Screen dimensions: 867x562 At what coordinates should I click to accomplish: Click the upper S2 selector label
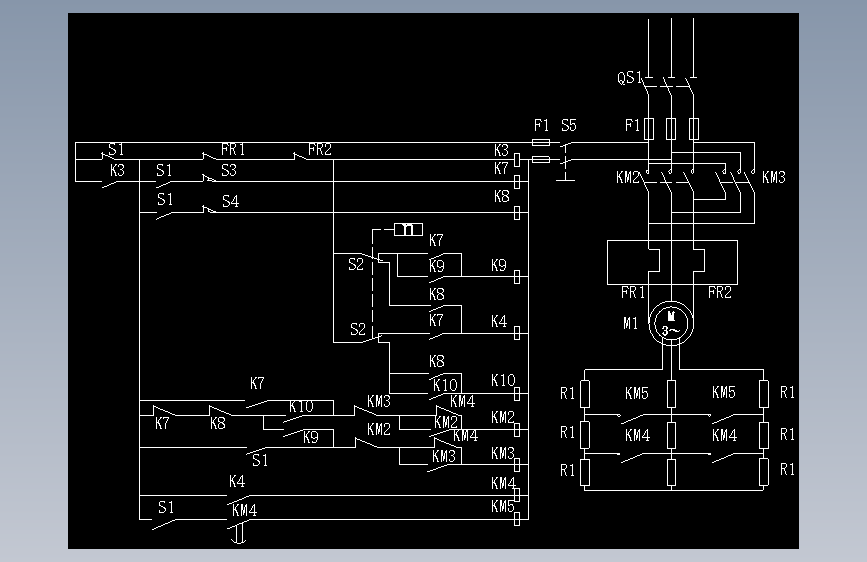pos(356,264)
